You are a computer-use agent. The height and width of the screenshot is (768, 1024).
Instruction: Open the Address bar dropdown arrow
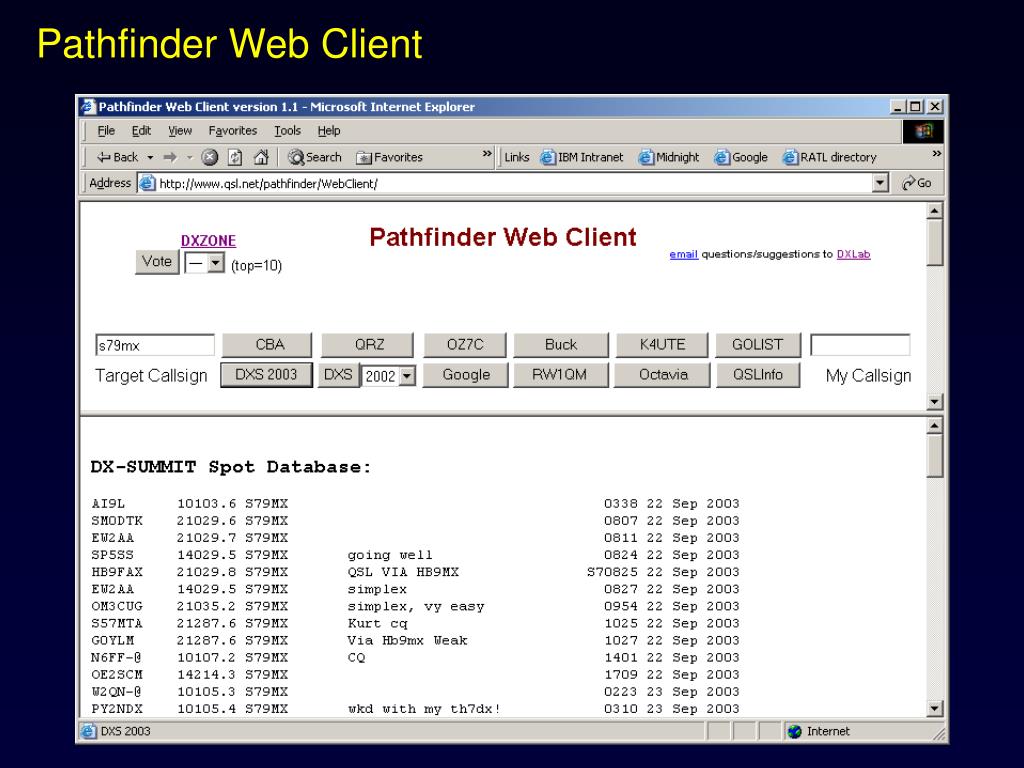pos(880,184)
